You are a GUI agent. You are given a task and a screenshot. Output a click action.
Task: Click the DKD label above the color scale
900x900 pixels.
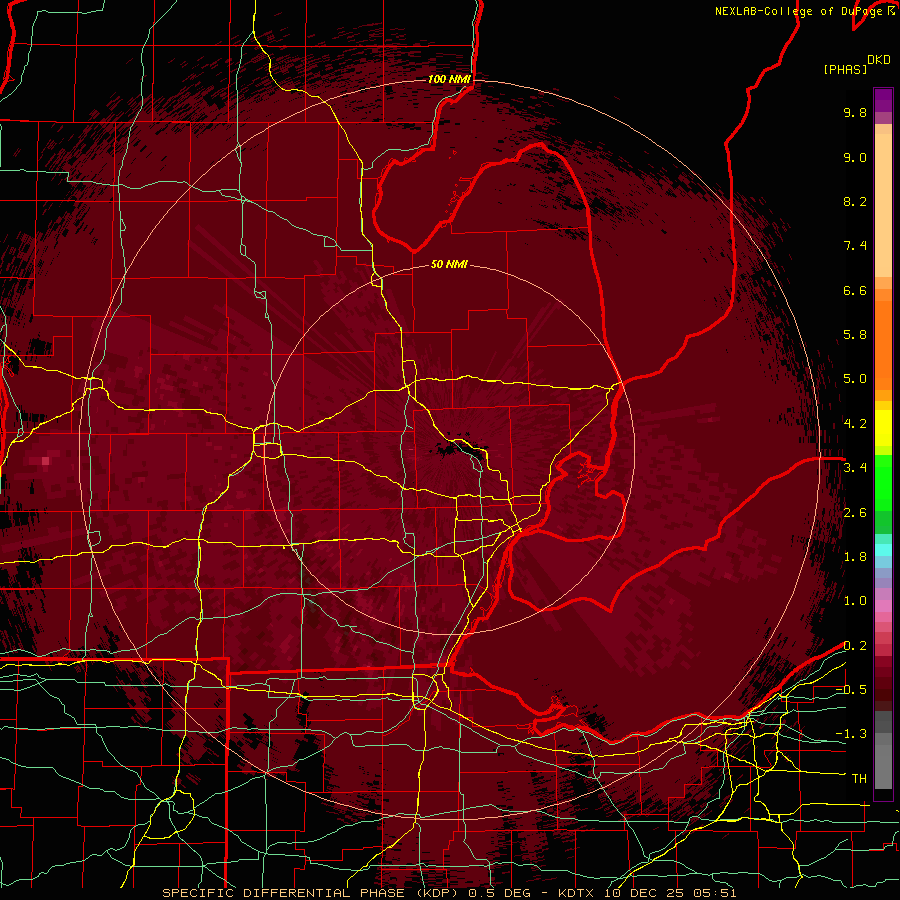coord(879,60)
